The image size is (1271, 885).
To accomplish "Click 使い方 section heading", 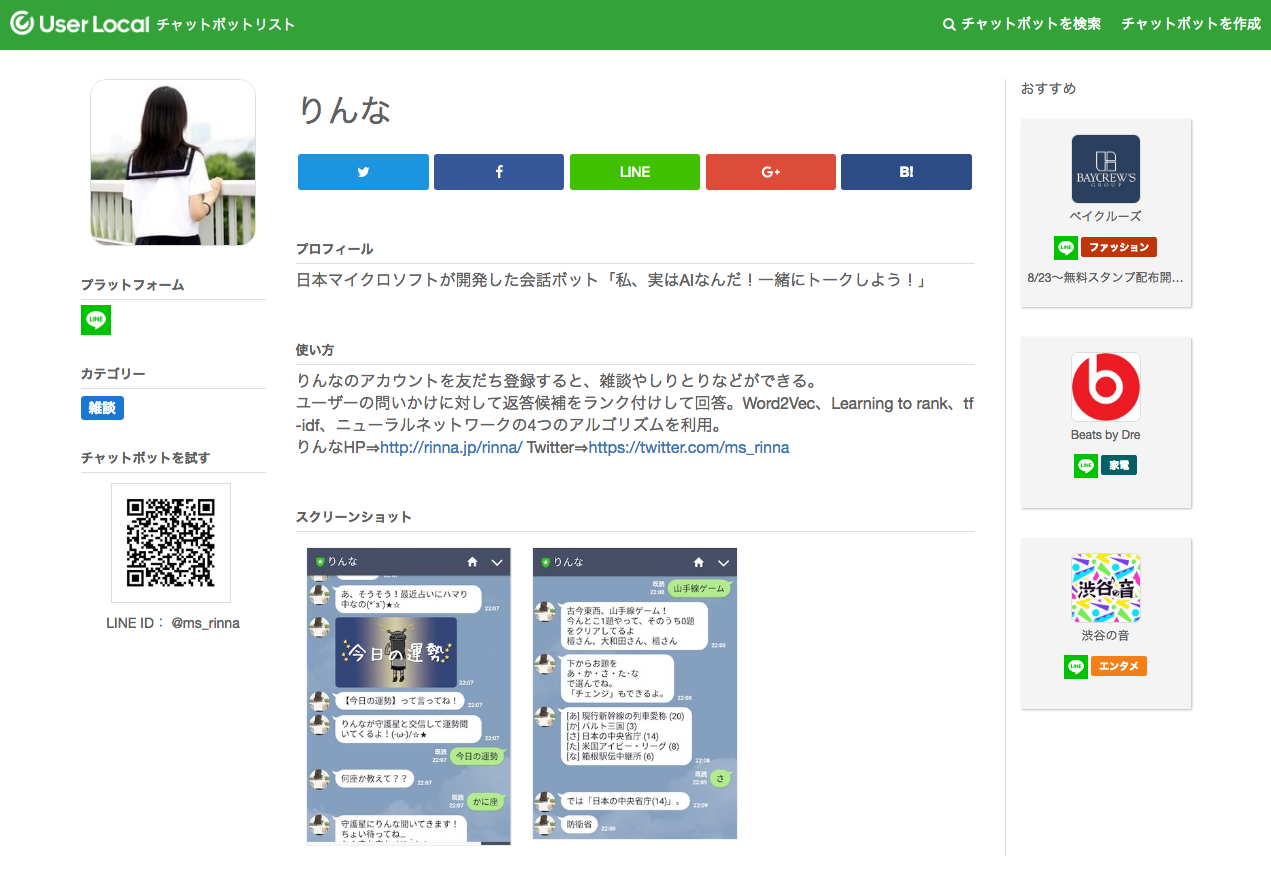I will click(315, 350).
